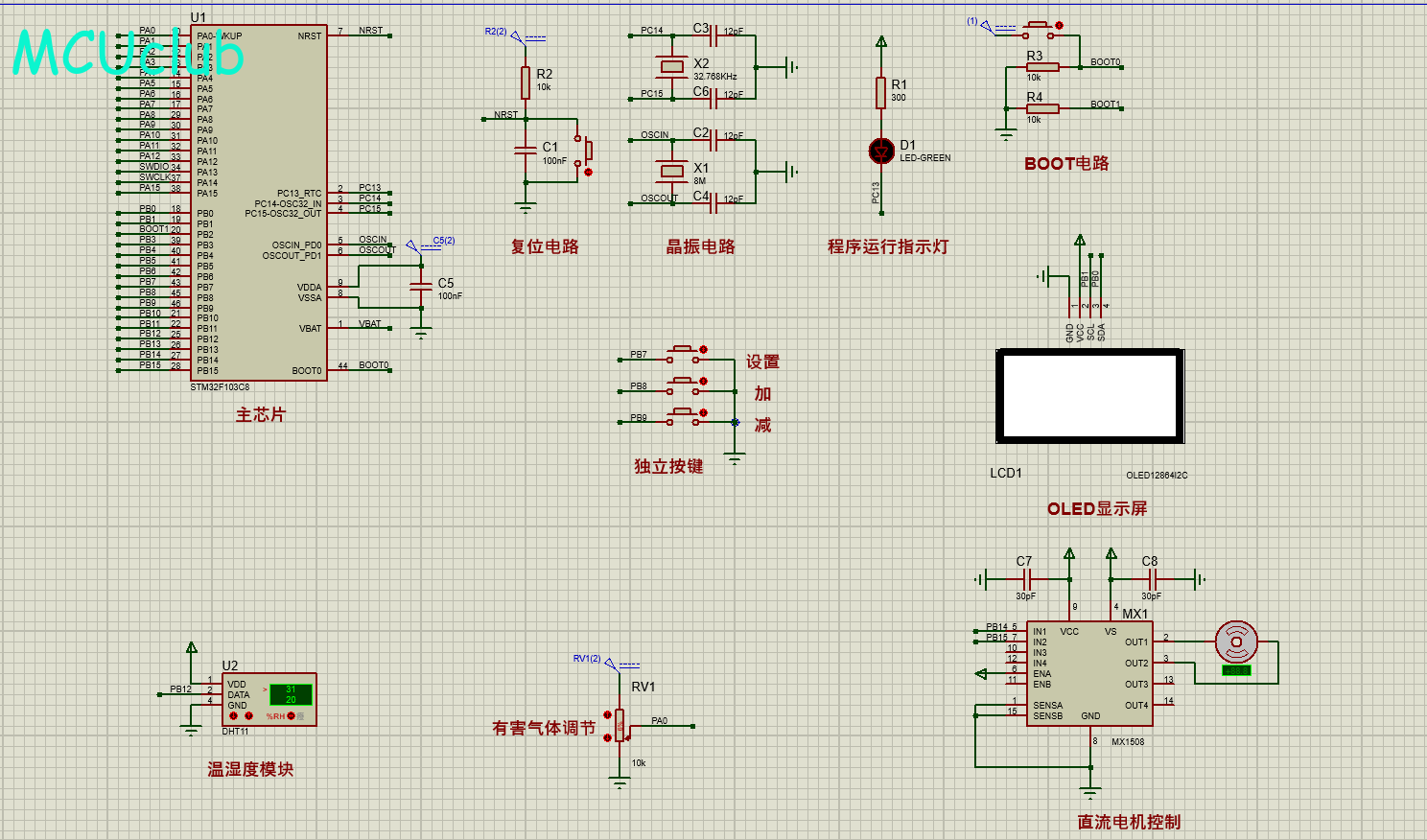Click the 'STM32F103C8' part name text
This screenshot has width=1427, height=840.
220,387
